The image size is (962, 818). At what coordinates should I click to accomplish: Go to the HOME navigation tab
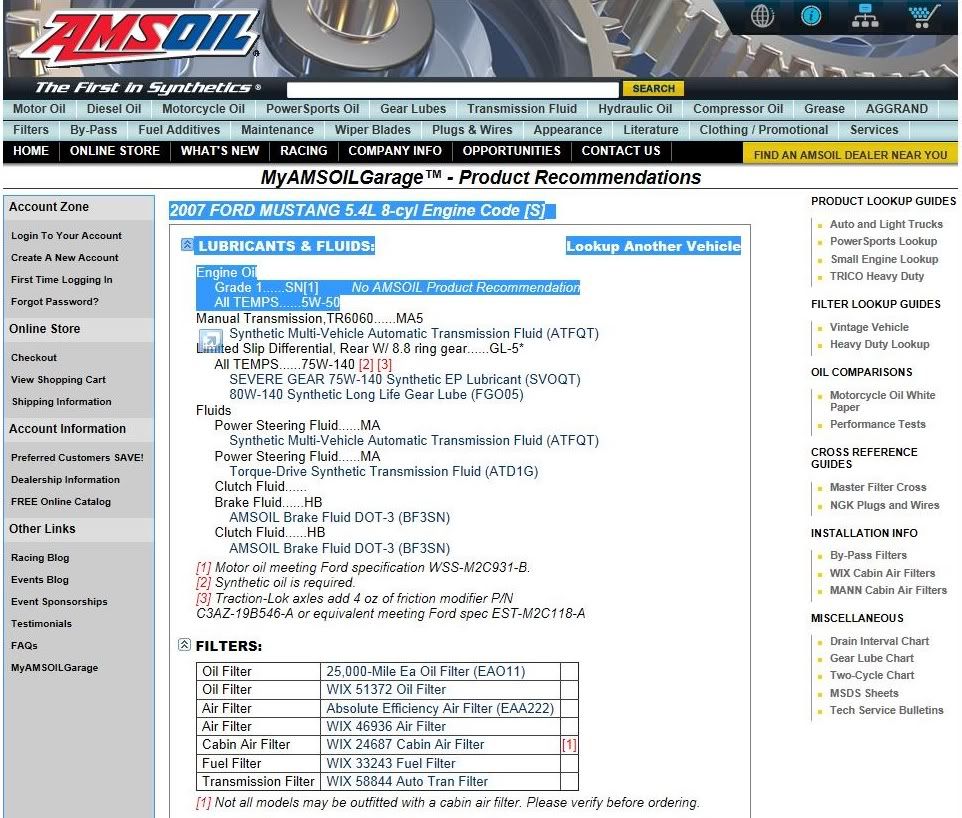point(31,151)
